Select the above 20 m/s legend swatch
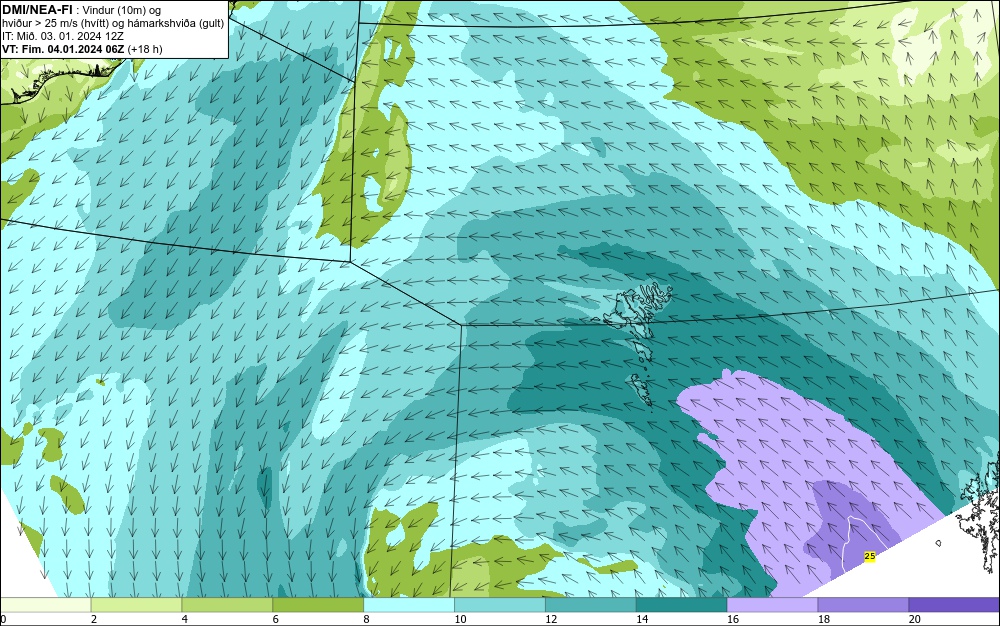 (954, 605)
